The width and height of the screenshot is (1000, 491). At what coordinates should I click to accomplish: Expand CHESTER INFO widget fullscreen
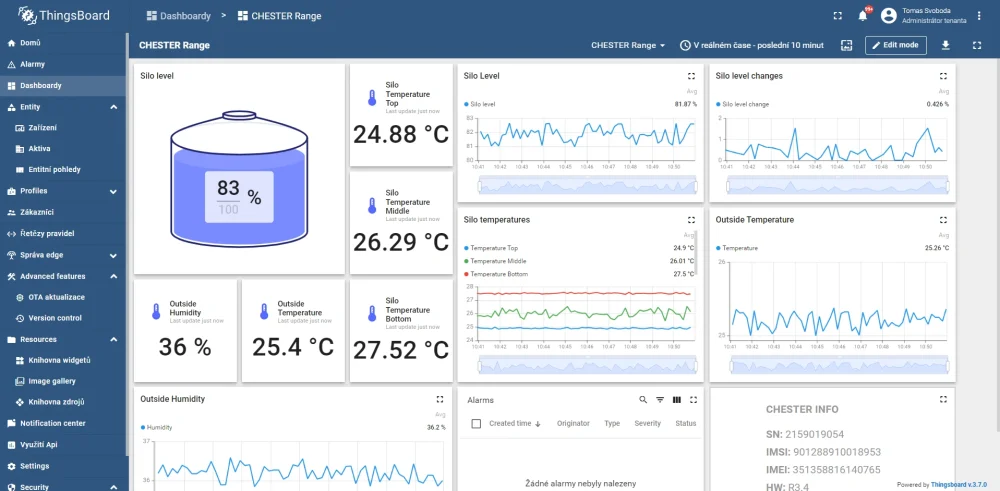coord(943,399)
